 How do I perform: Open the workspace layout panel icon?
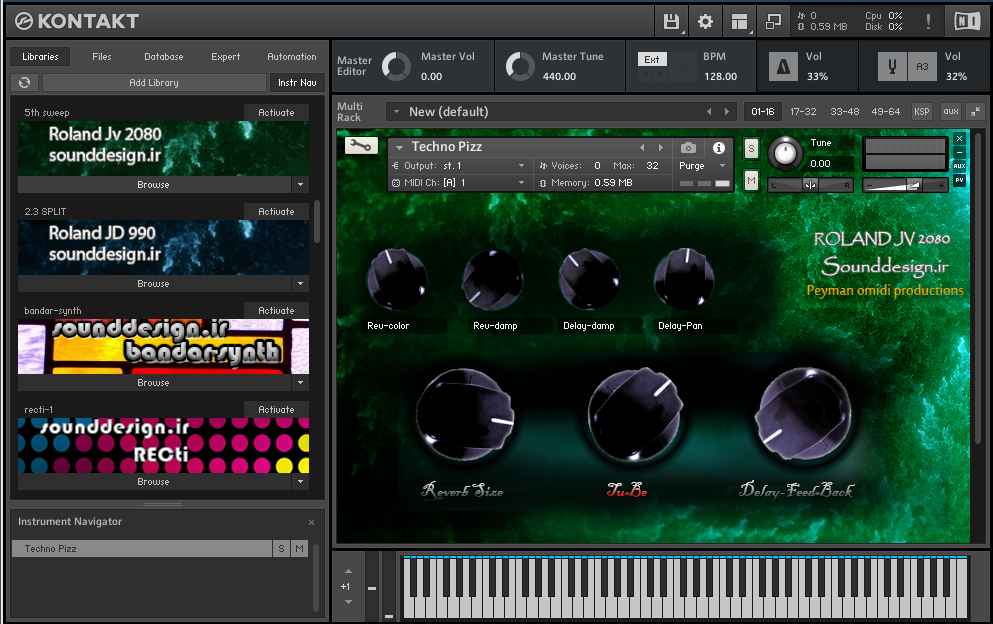pyautogui.click(x=739, y=22)
